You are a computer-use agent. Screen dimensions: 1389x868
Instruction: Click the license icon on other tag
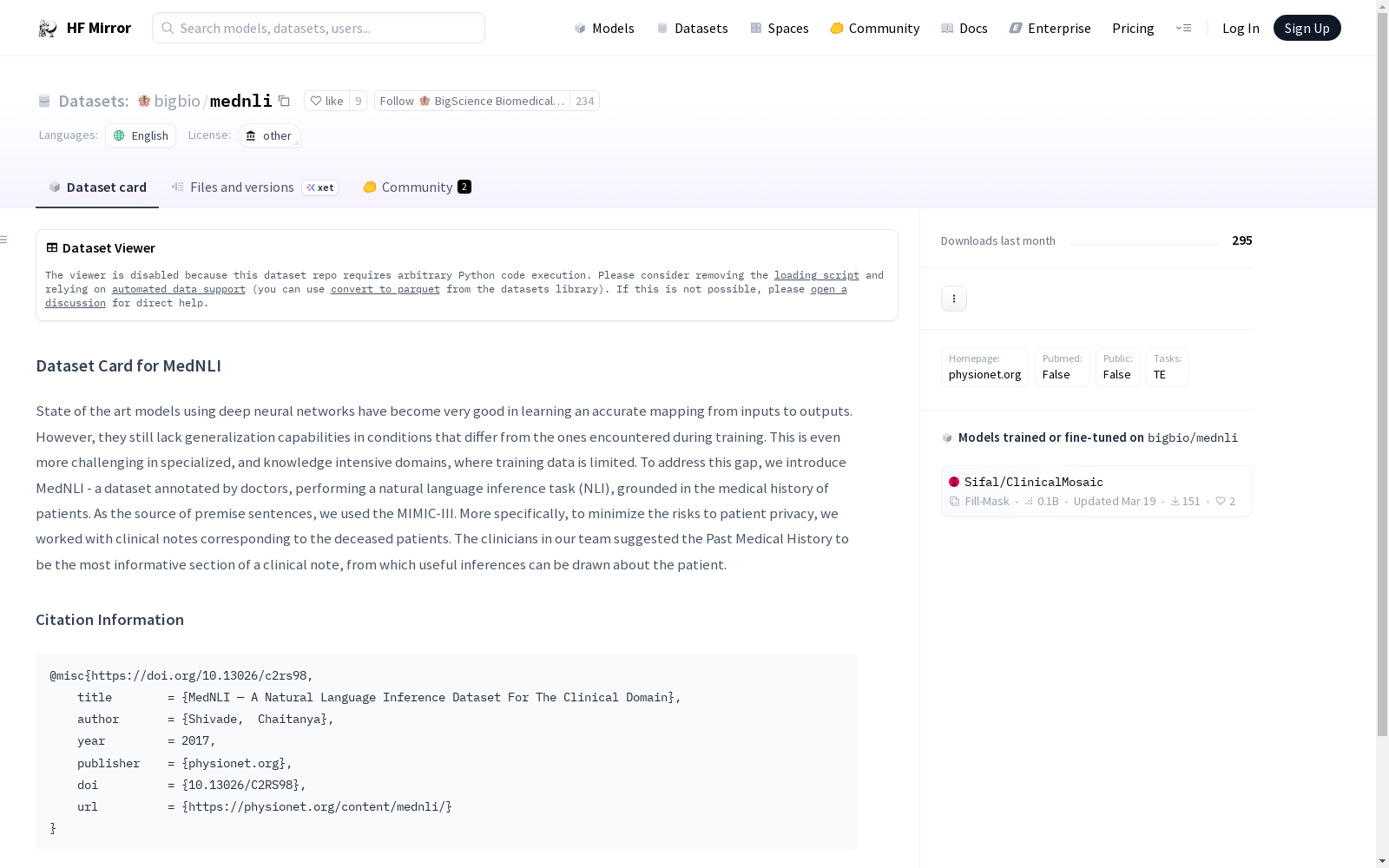(251, 135)
